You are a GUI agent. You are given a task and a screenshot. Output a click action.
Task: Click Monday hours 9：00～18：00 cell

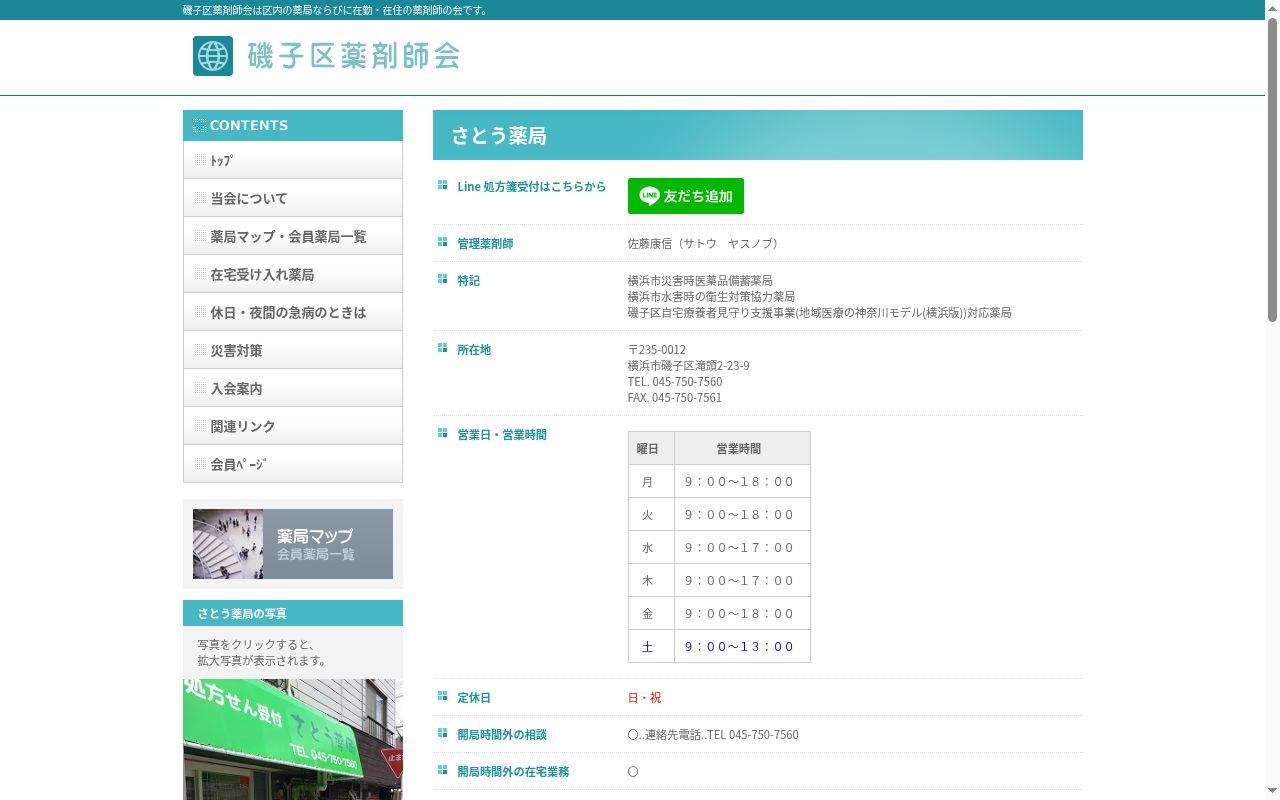(742, 482)
